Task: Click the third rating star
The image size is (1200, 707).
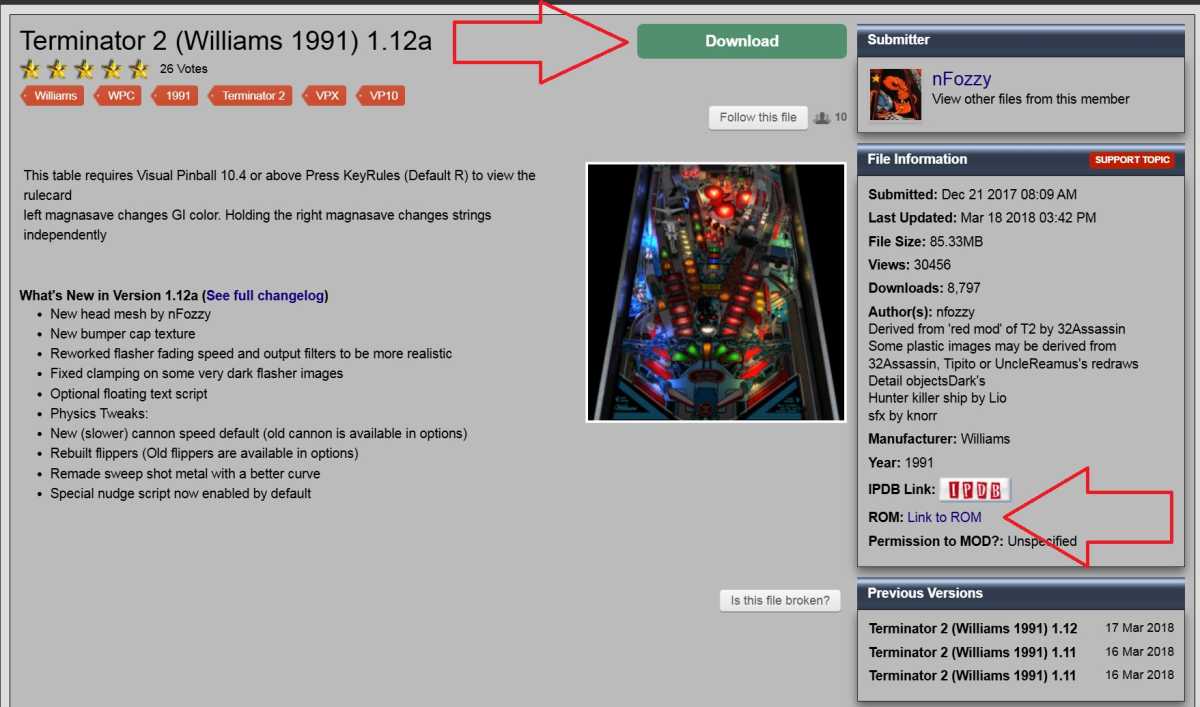Action: point(85,69)
